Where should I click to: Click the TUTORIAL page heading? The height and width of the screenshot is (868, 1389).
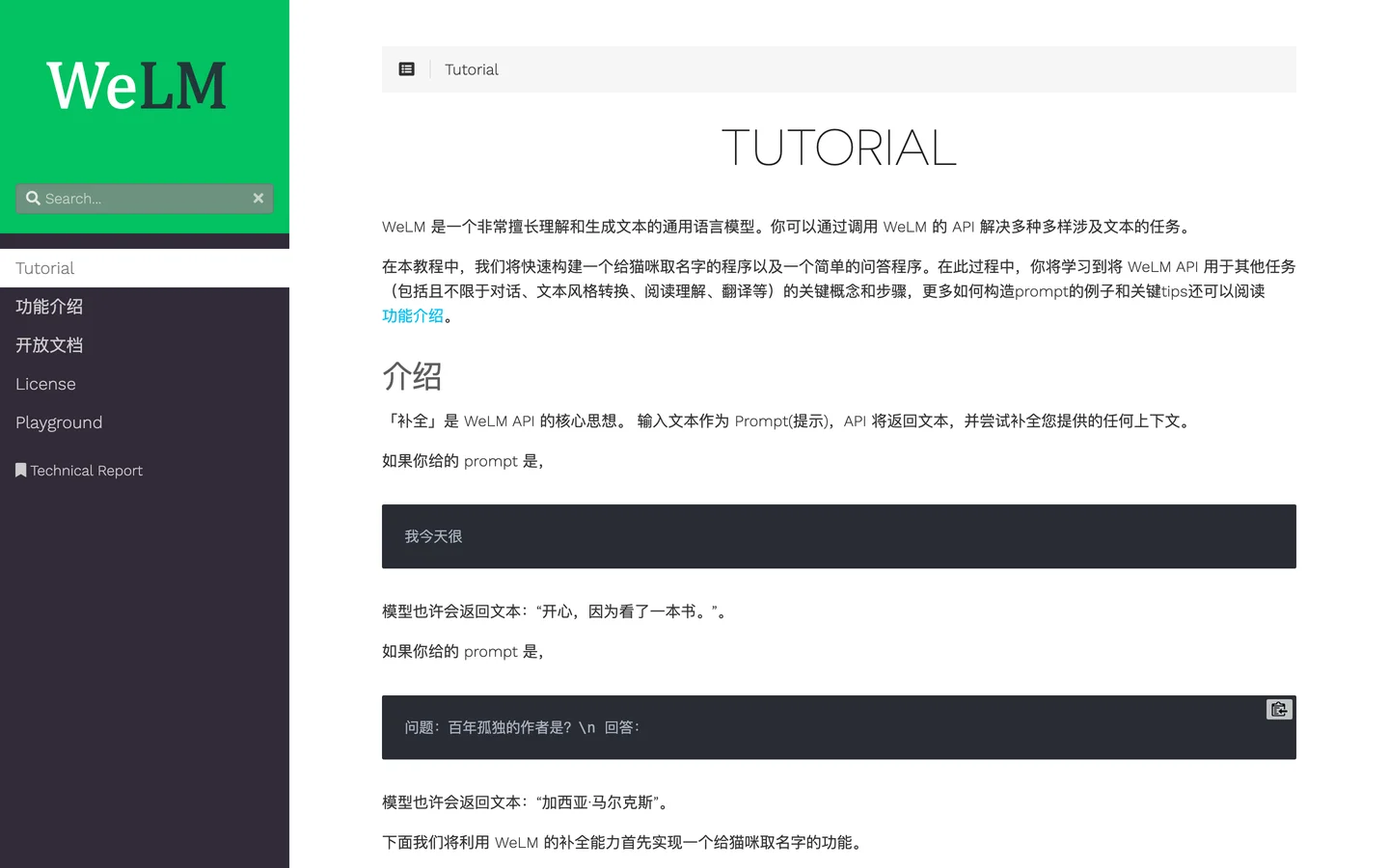pyautogui.click(x=839, y=148)
